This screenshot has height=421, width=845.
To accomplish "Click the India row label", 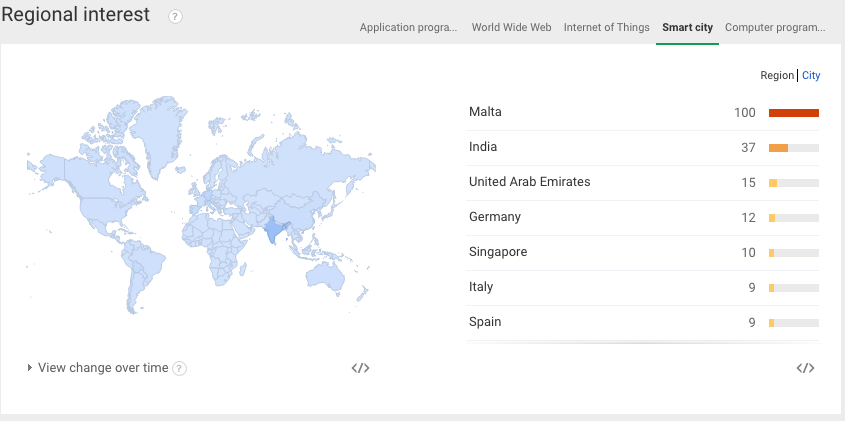I will coord(483,147).
